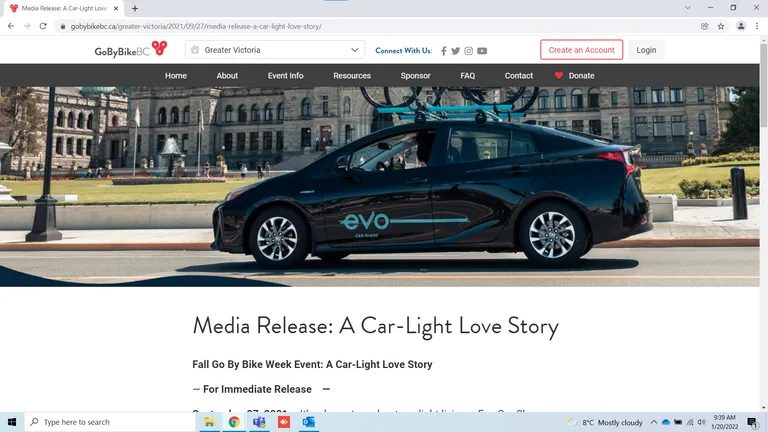
Task: Close the Media Release tab
Action: point(116,8)
